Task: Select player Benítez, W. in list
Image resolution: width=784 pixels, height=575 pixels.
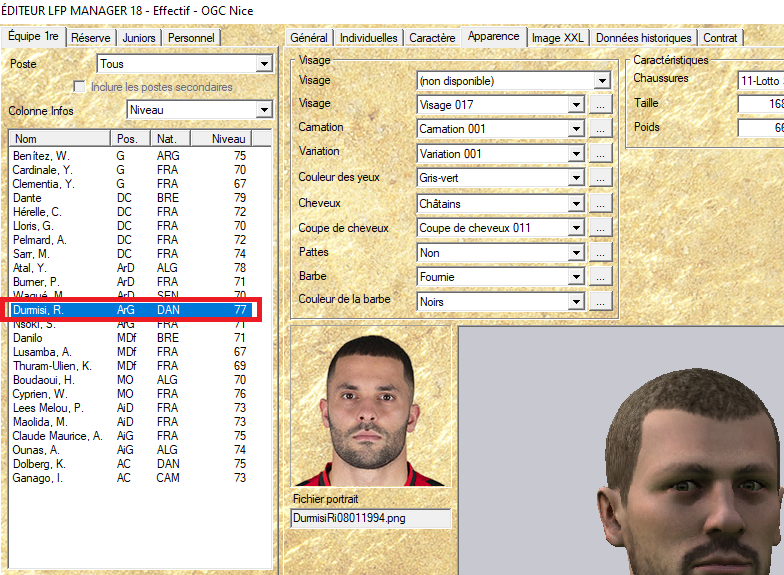Action: tap(130, 156)
